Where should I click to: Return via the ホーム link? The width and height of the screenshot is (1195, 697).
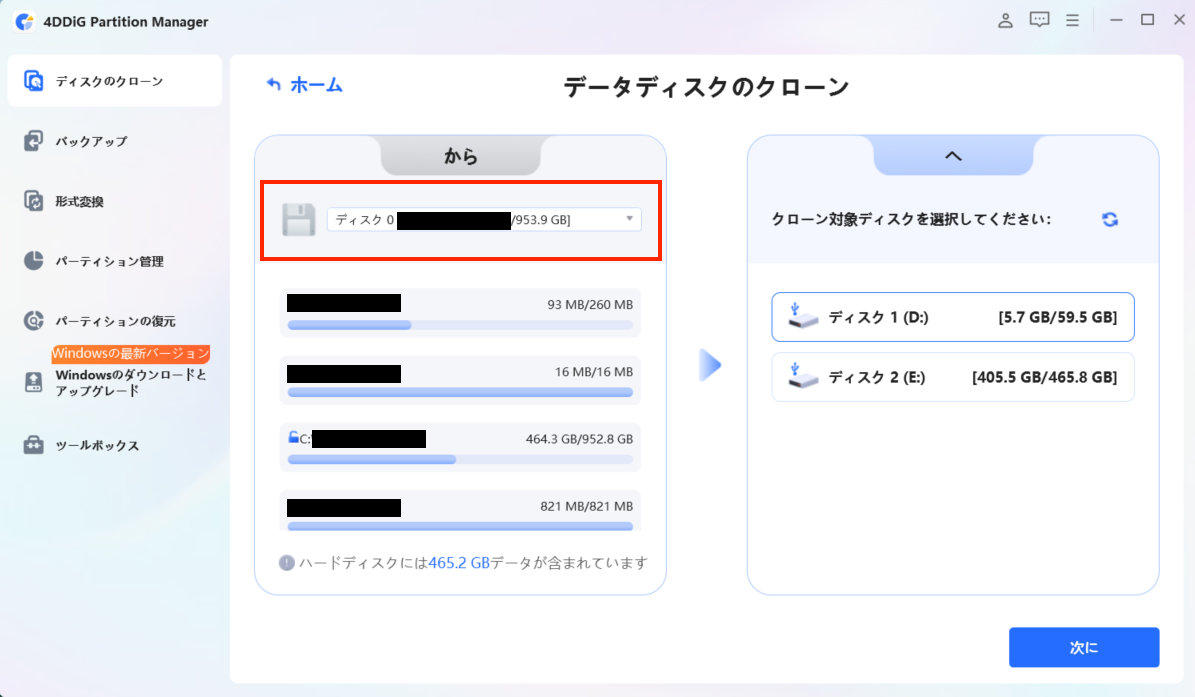tap(305, 85)
